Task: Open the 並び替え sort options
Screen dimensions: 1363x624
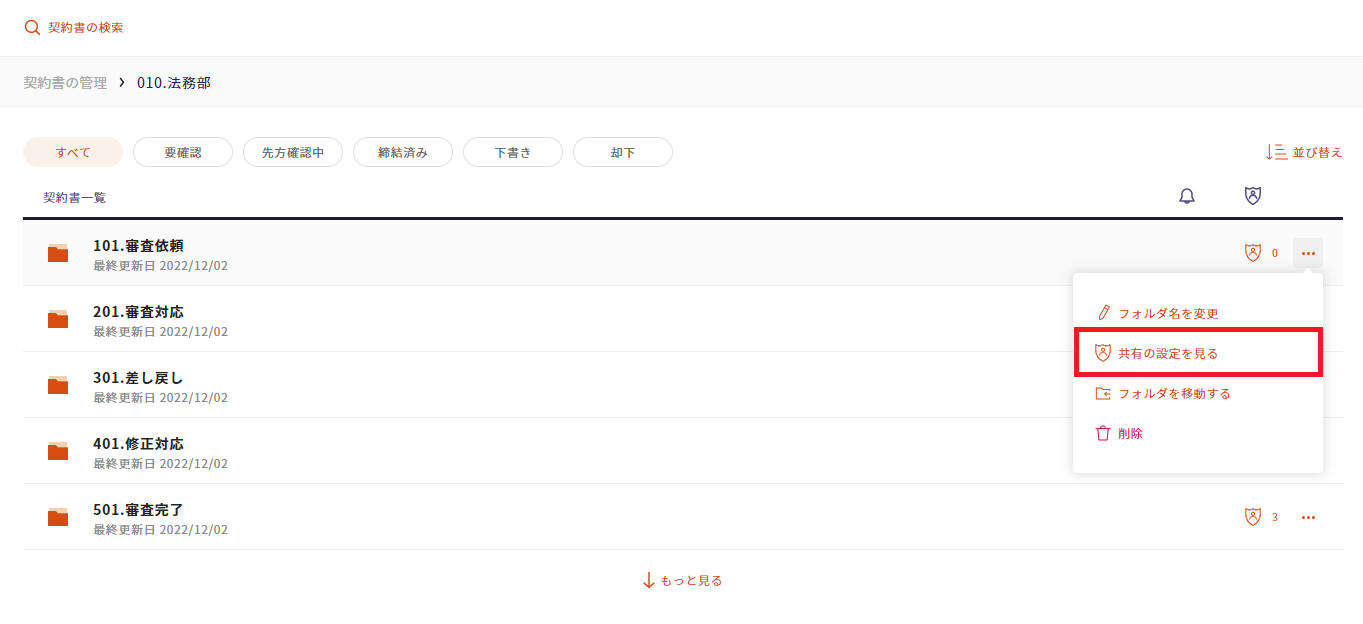Action: pyautogui.click(x=1304, y=152)
